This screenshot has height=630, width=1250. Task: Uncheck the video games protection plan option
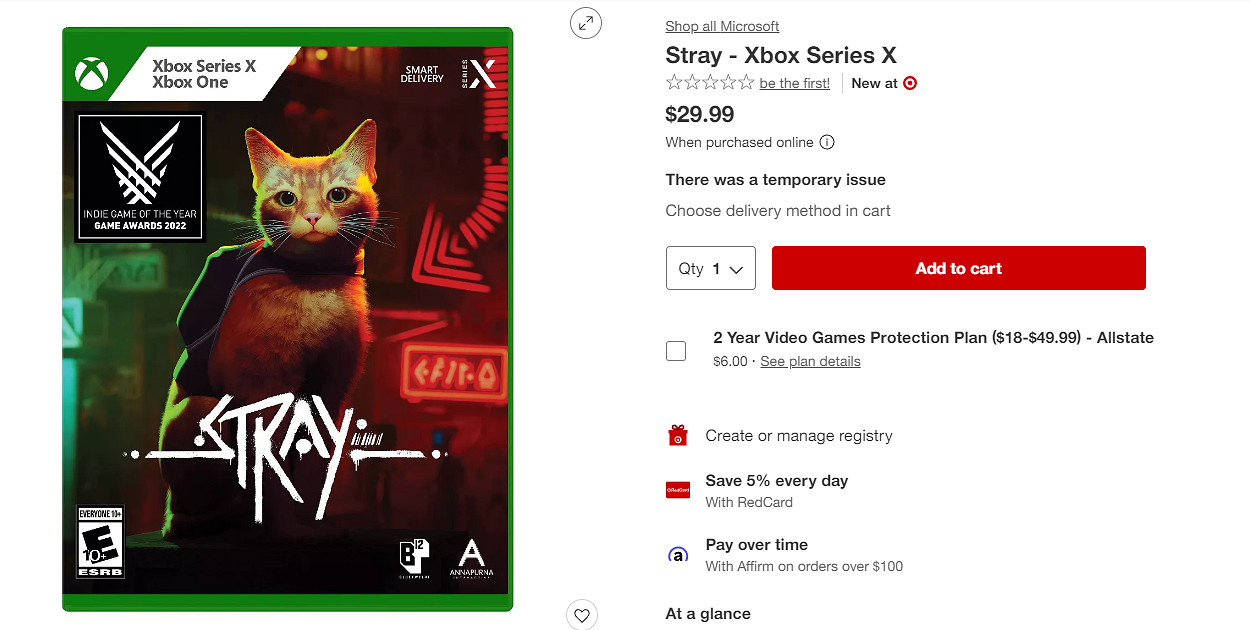point(676,350)
